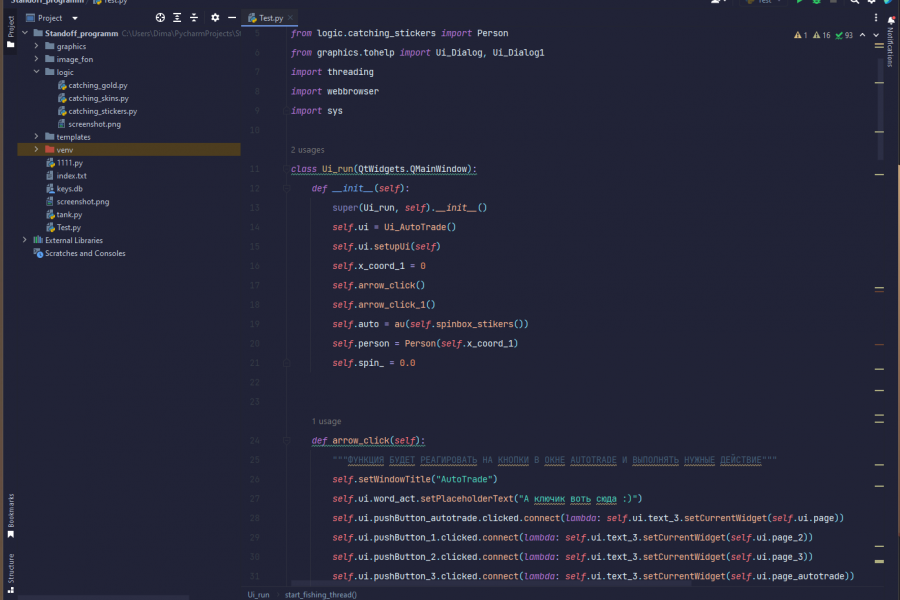Select root-level screenshot.png below keys.db
The height and width of the screenshot is (600, 900).
point(83,202)
